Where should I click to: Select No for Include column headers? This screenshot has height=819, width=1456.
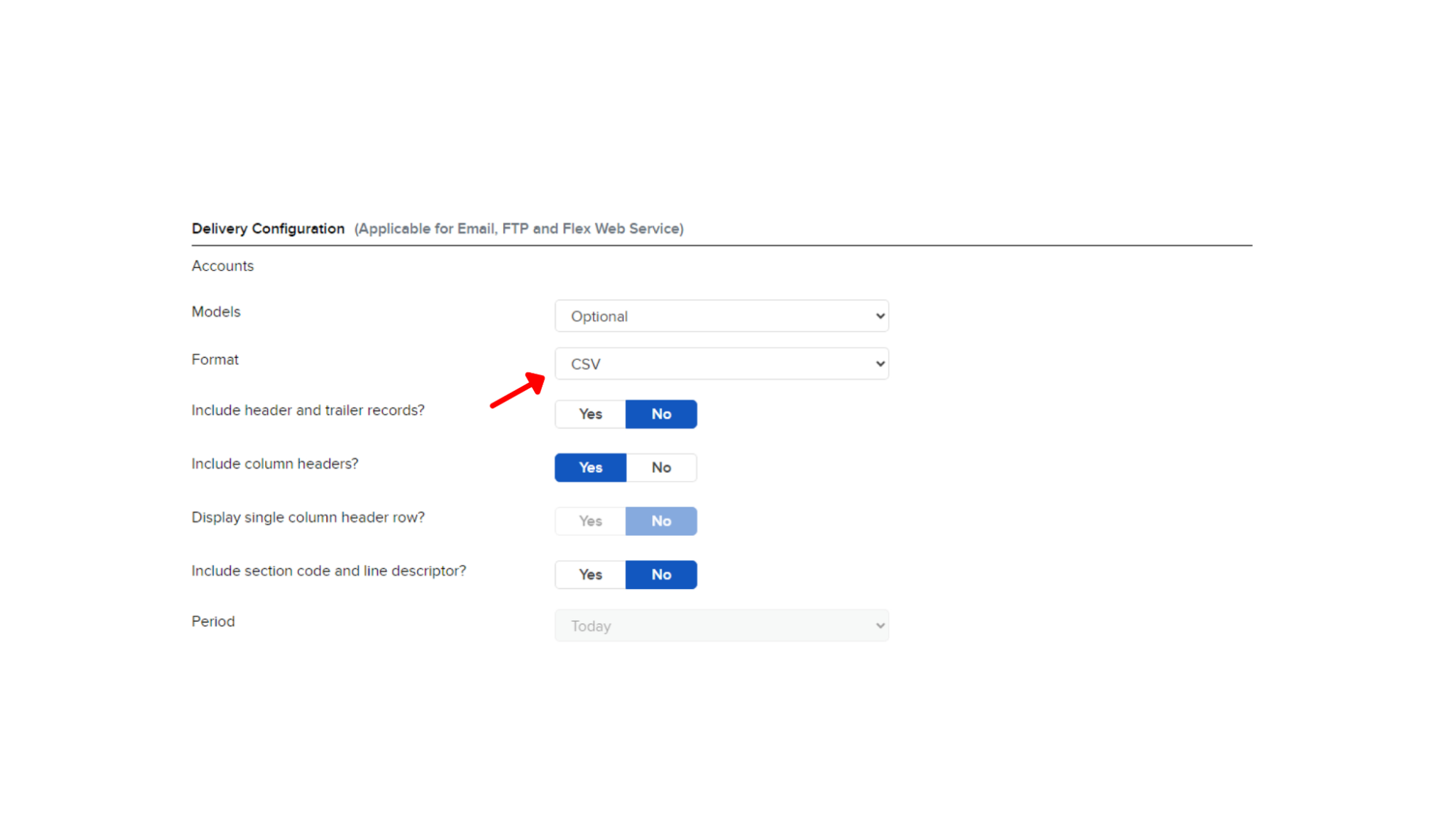pos(661,467)
